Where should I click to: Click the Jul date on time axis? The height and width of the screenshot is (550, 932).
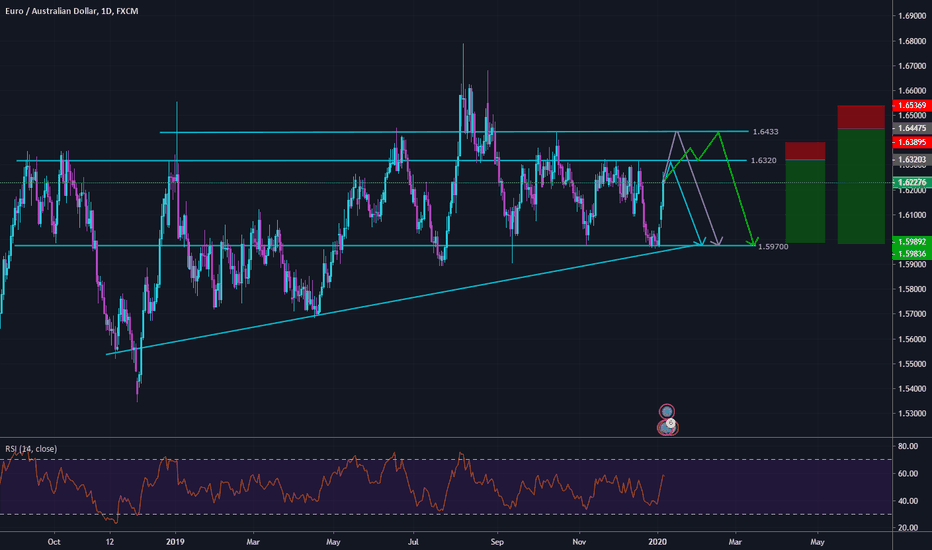(413, 542)
